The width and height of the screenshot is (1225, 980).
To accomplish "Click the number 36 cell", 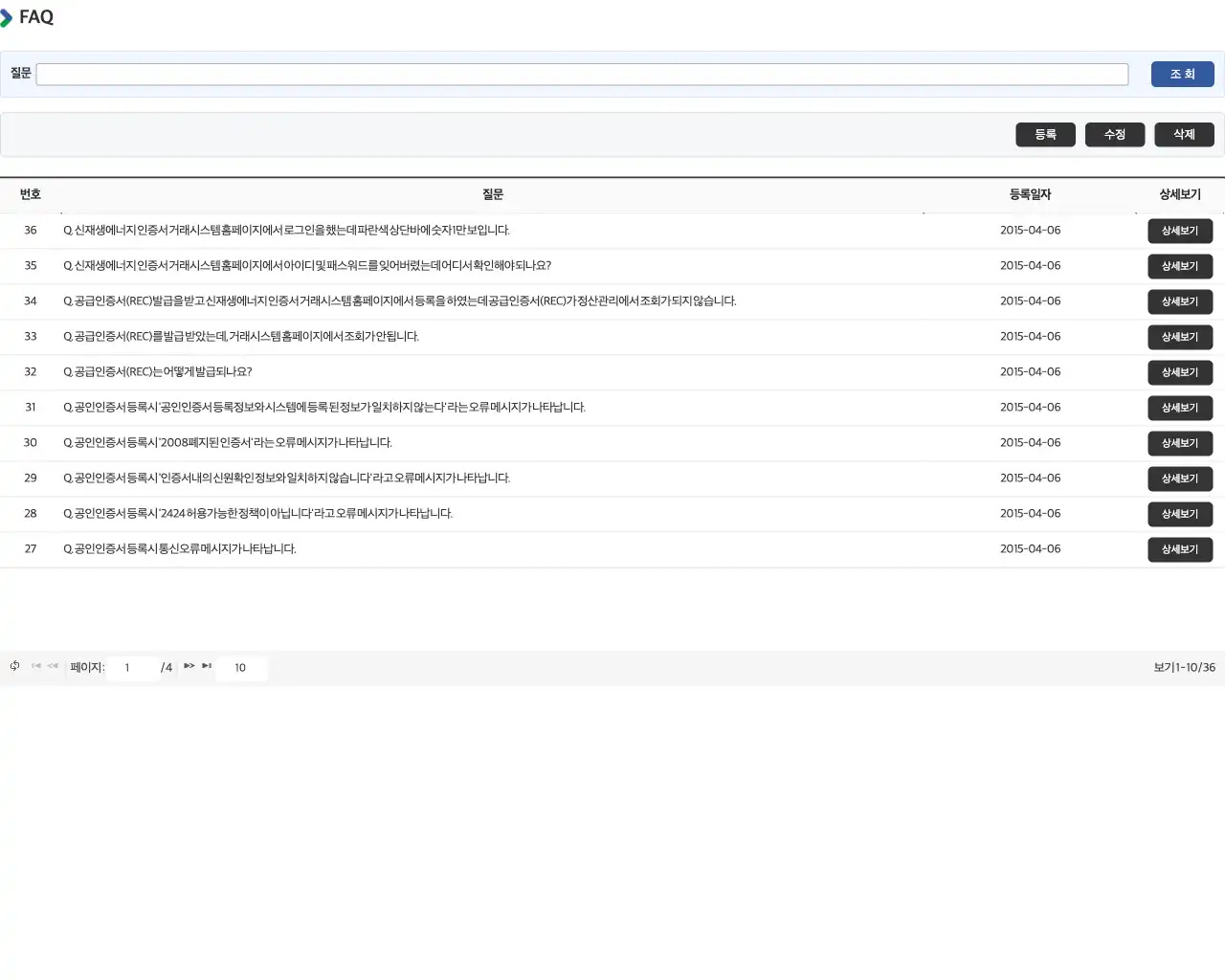I will tap(31, 231).
